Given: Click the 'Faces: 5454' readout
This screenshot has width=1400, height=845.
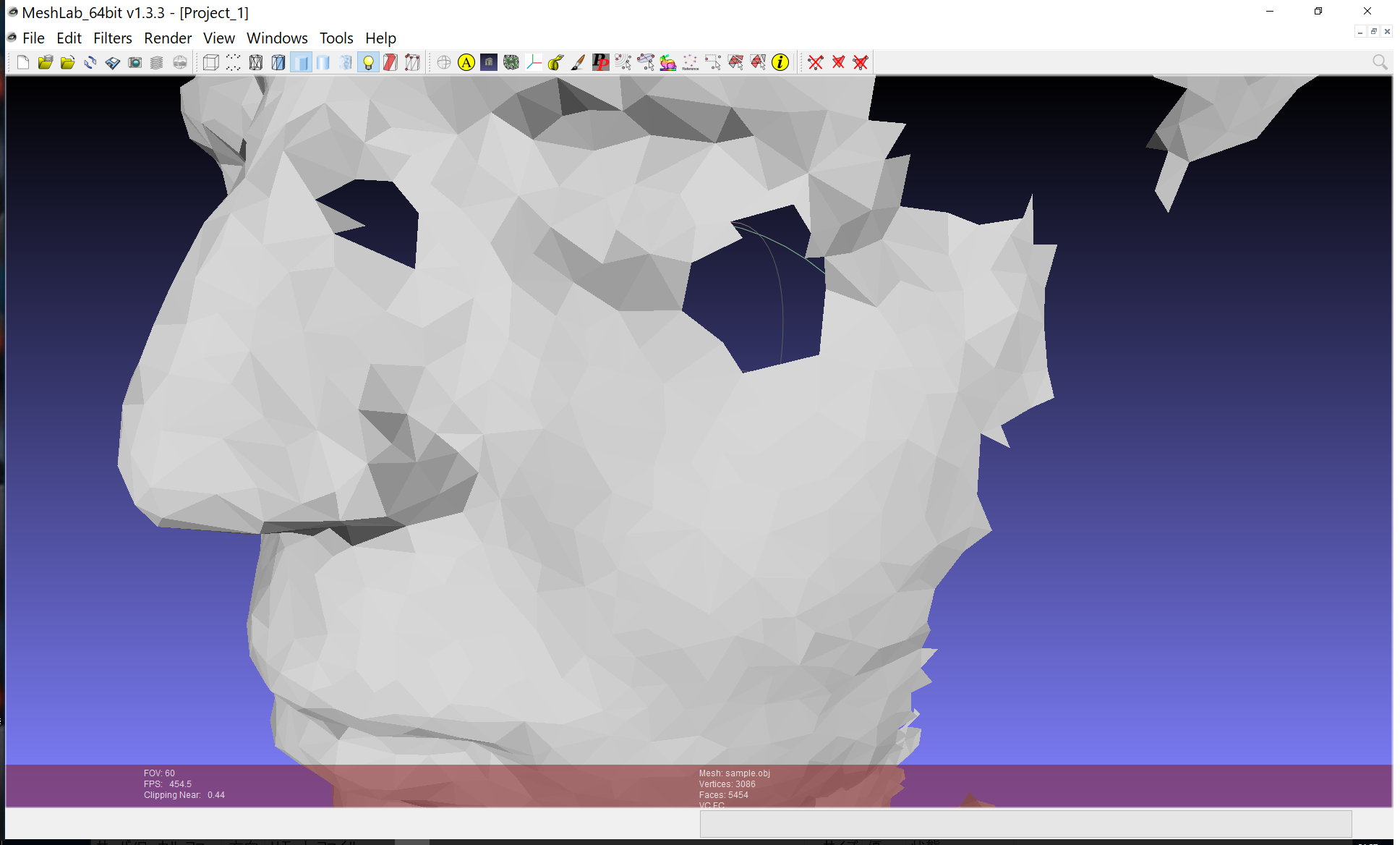Looking at the screenshot, I should click(723, 795).
